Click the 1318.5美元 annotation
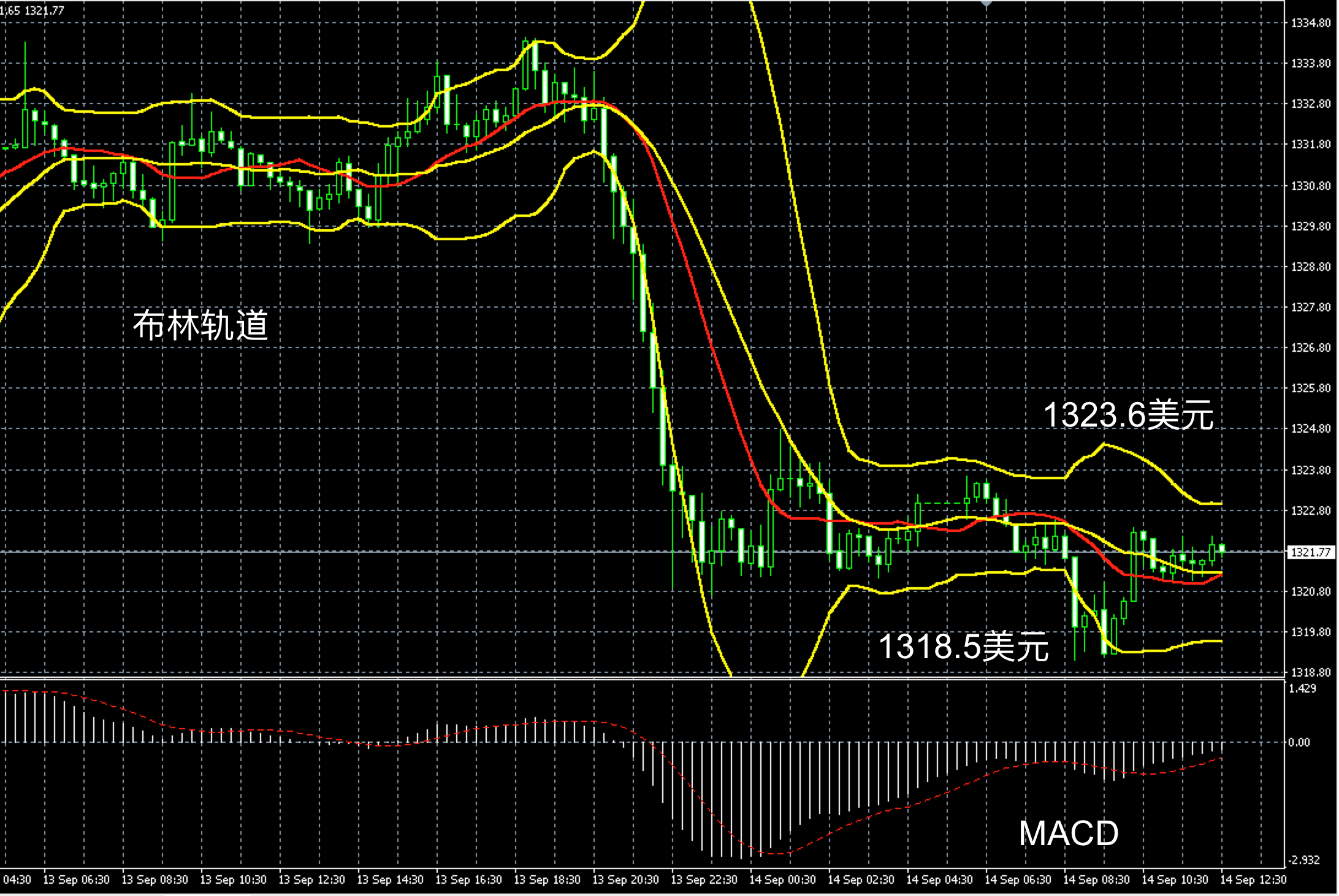 963,647
